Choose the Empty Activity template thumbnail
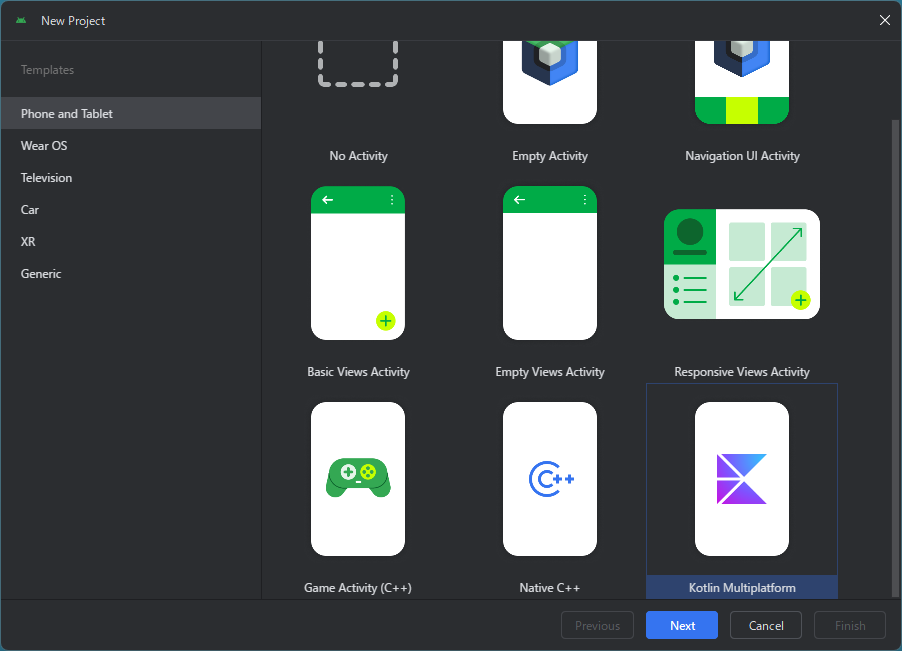Image resolution: width=902 pixels, height=651 pixels. (x=550, y=82)
